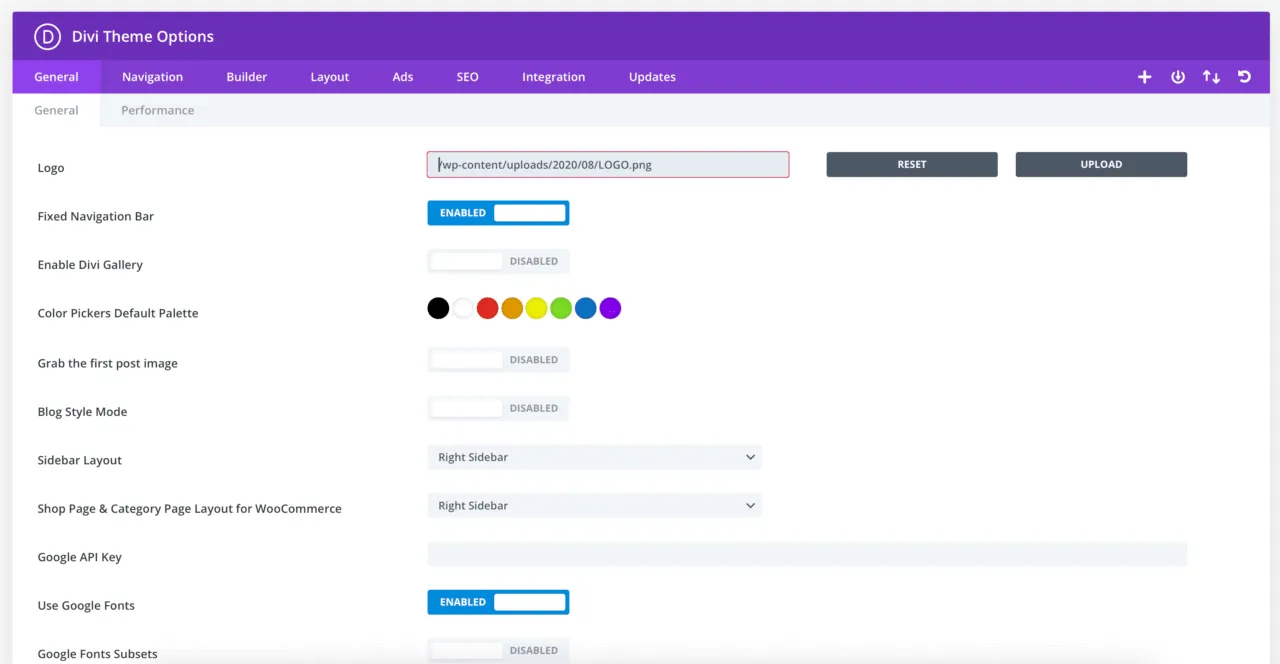Switch to the Navigation tab

[x=152, y=77]
